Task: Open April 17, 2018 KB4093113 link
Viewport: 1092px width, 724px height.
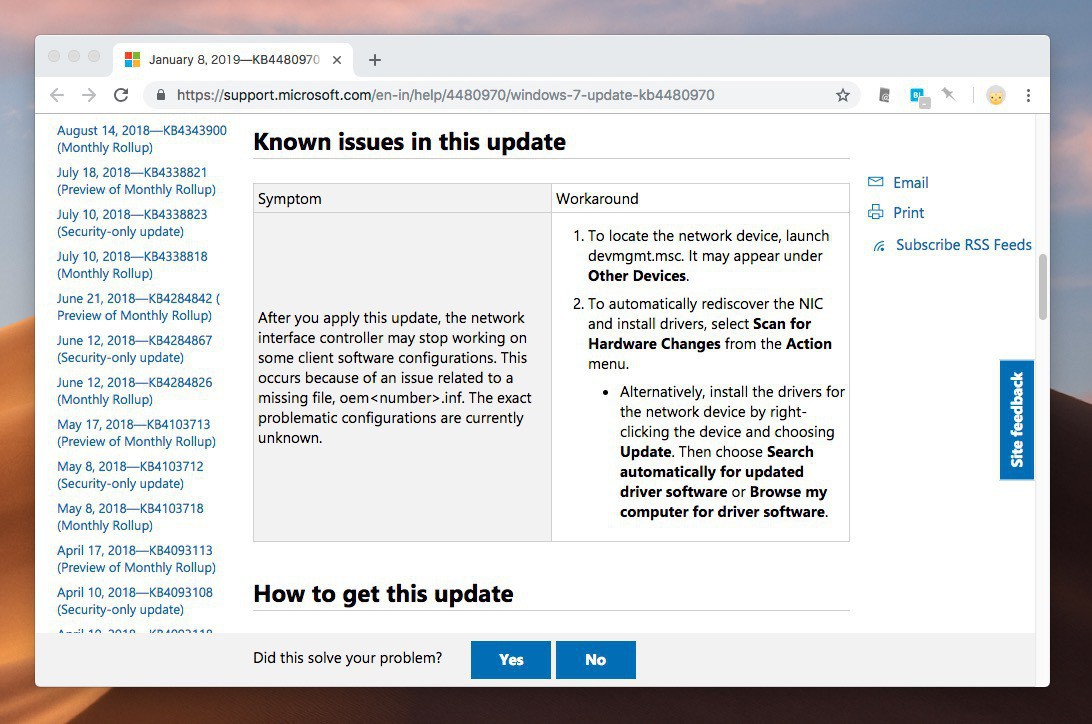Action: (136, 559)
